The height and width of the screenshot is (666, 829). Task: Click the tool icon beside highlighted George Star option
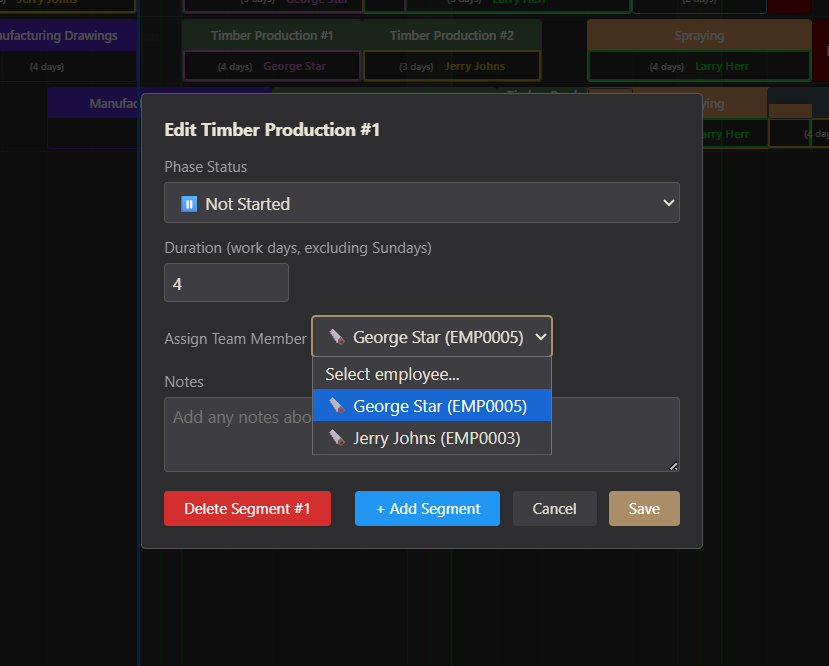337,406
